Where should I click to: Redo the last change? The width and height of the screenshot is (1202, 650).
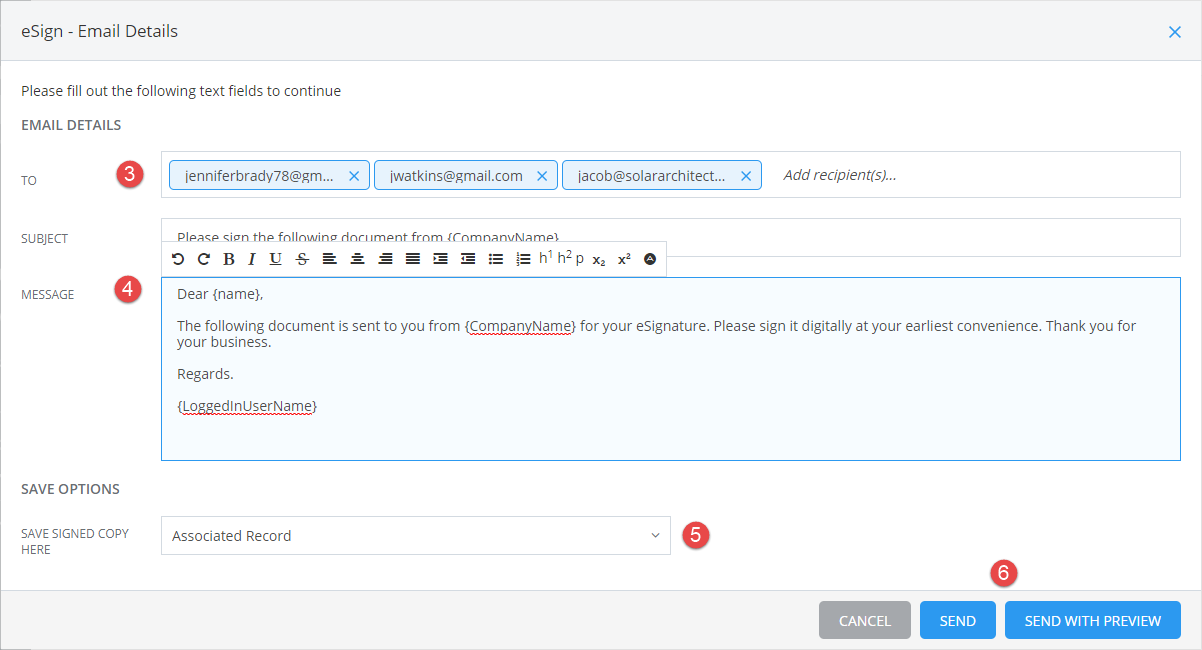pyautogui.click(x=204, y=259)
